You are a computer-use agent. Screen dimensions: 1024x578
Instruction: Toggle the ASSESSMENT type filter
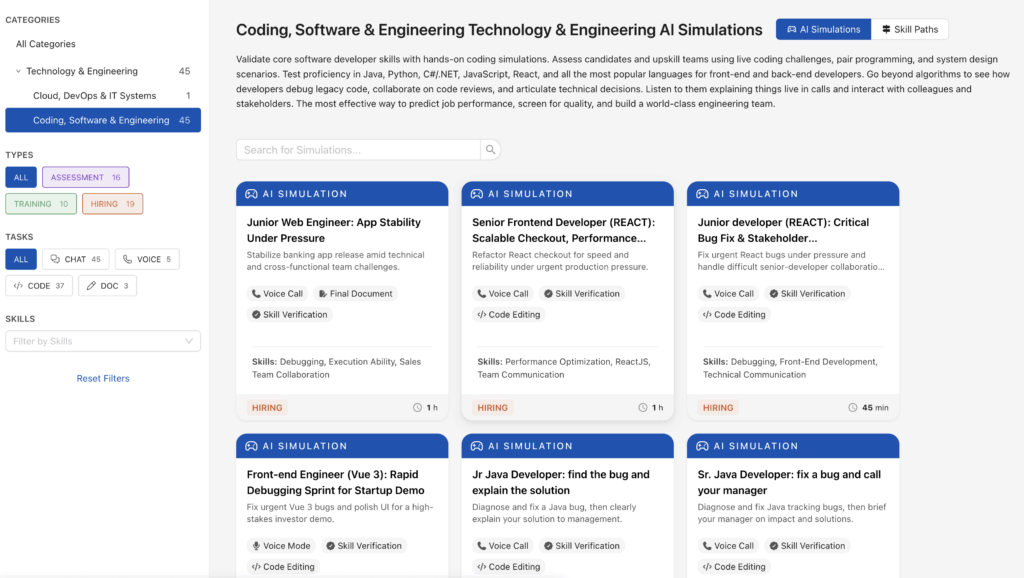click(x=85, y=177)
